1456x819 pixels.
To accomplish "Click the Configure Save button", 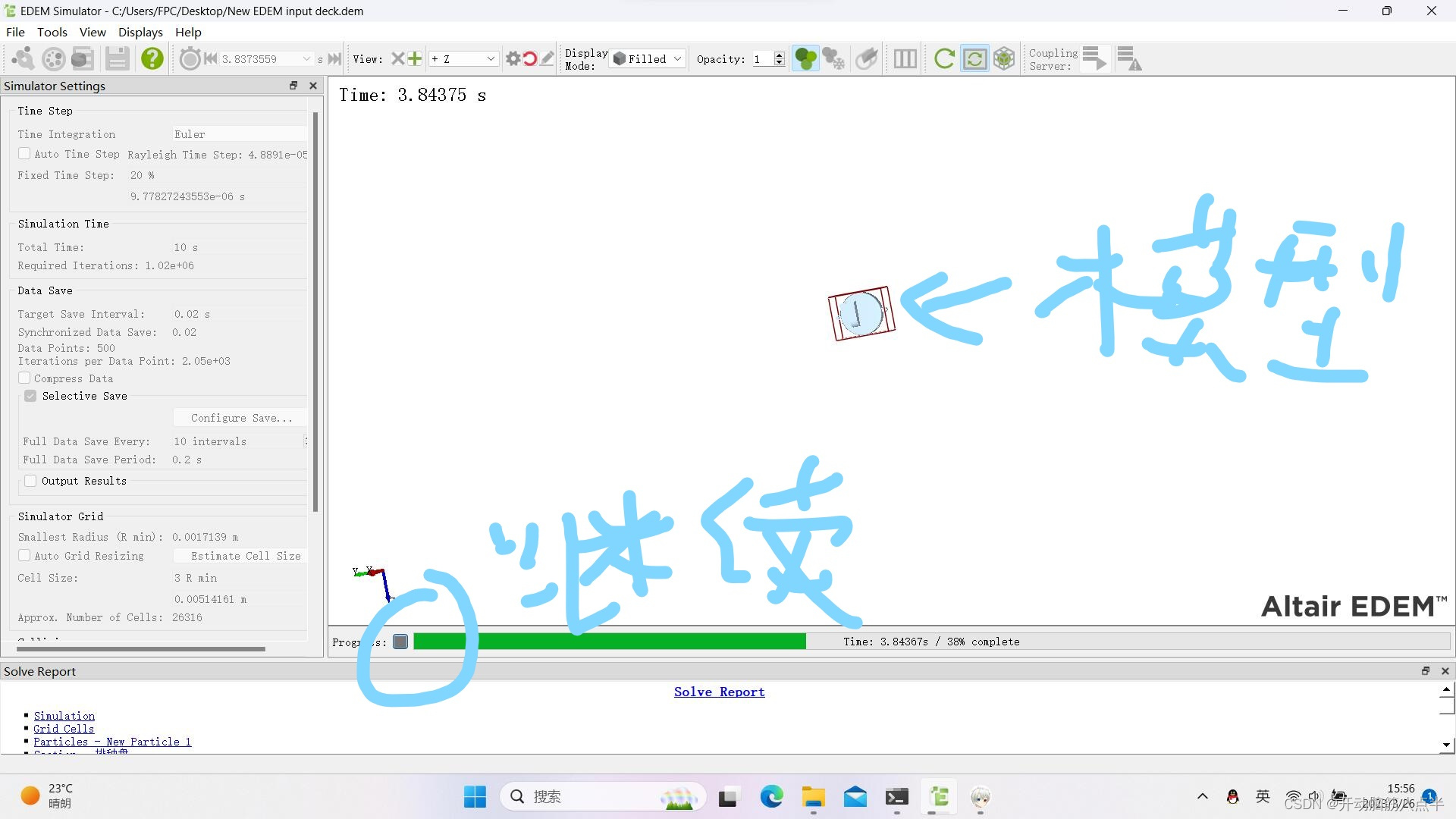I will point(240,418).
